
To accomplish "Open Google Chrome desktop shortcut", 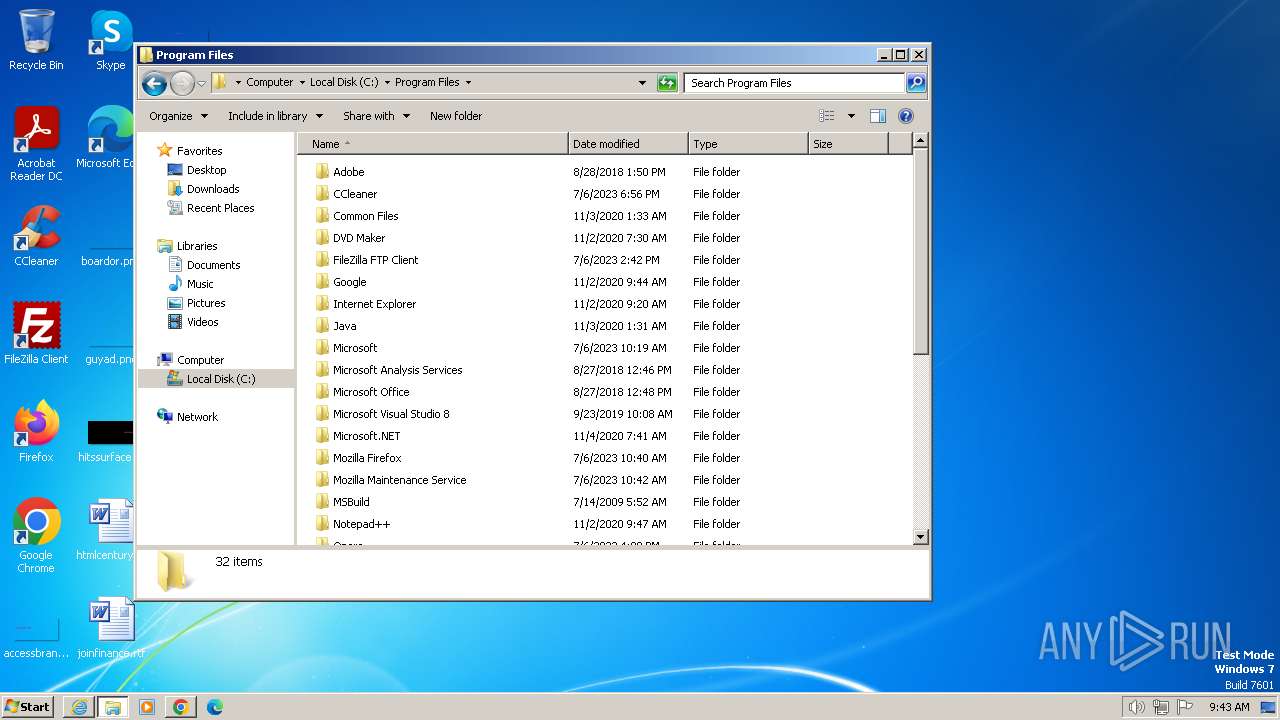I will pos(36,536).
